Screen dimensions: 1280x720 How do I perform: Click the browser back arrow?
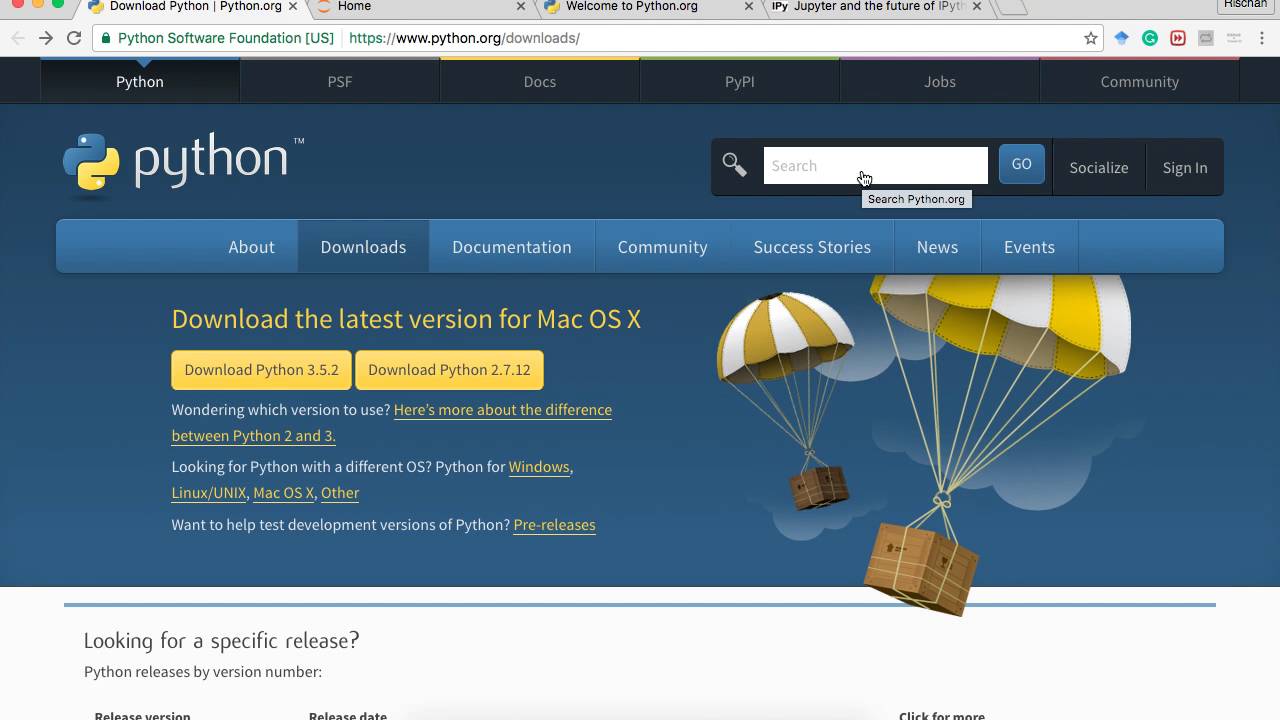pyautogui.click(x=18, y=38)
